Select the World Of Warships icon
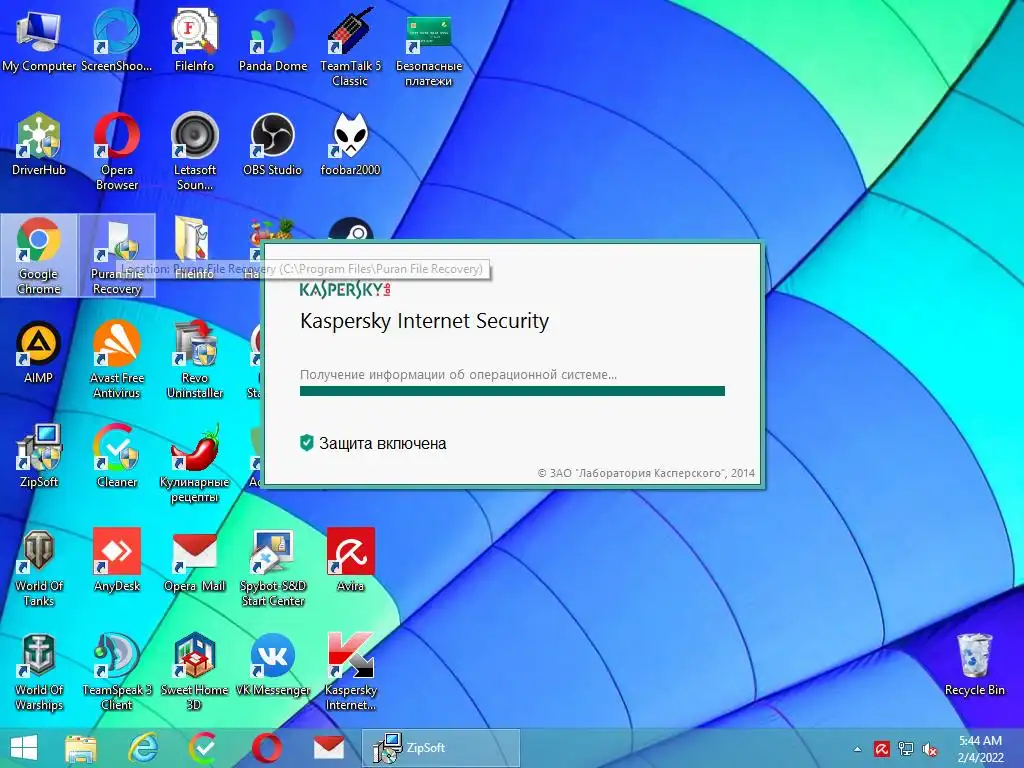 (39, 671)
